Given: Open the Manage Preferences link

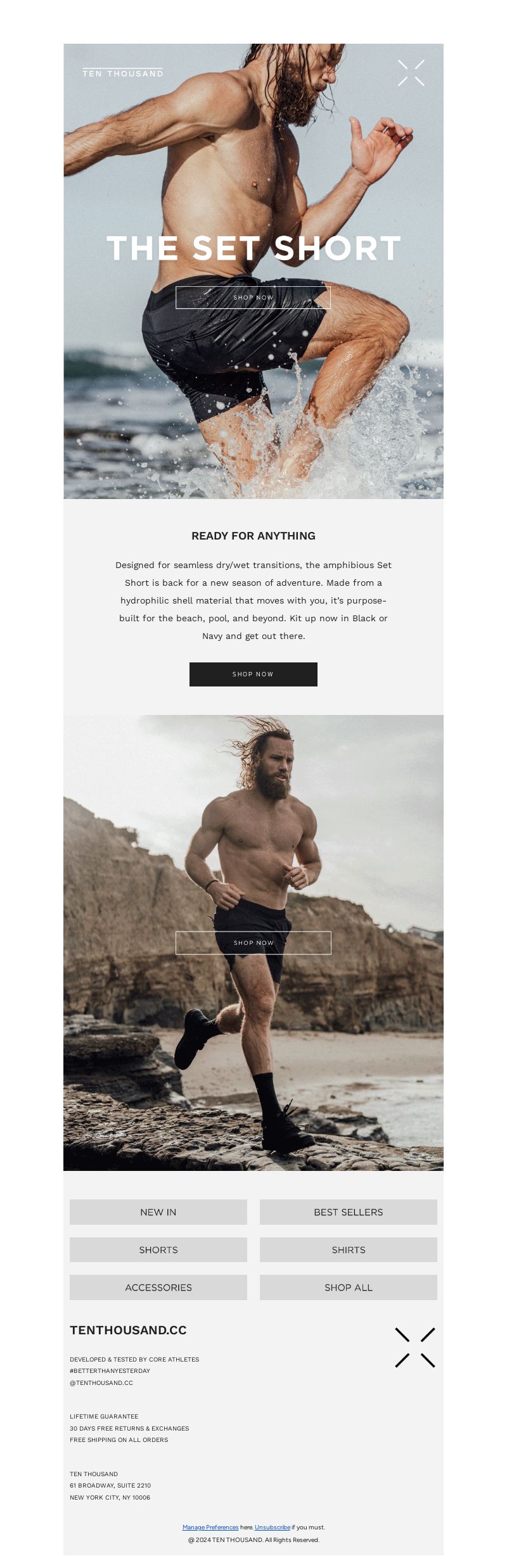Looking at the screenshot, I should (x=210, y=1527).
